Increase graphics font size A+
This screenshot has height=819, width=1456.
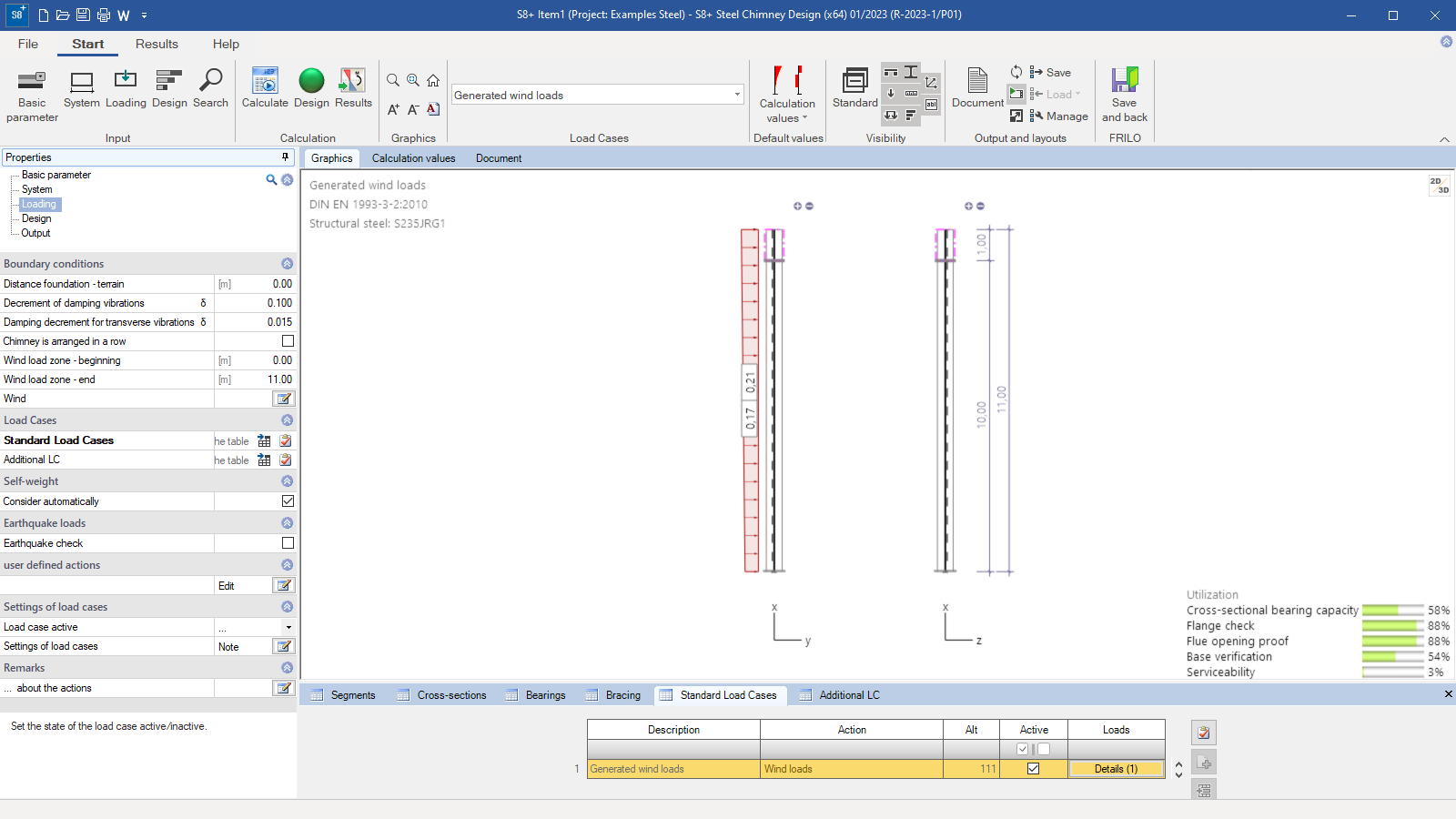tap(393, 109)
